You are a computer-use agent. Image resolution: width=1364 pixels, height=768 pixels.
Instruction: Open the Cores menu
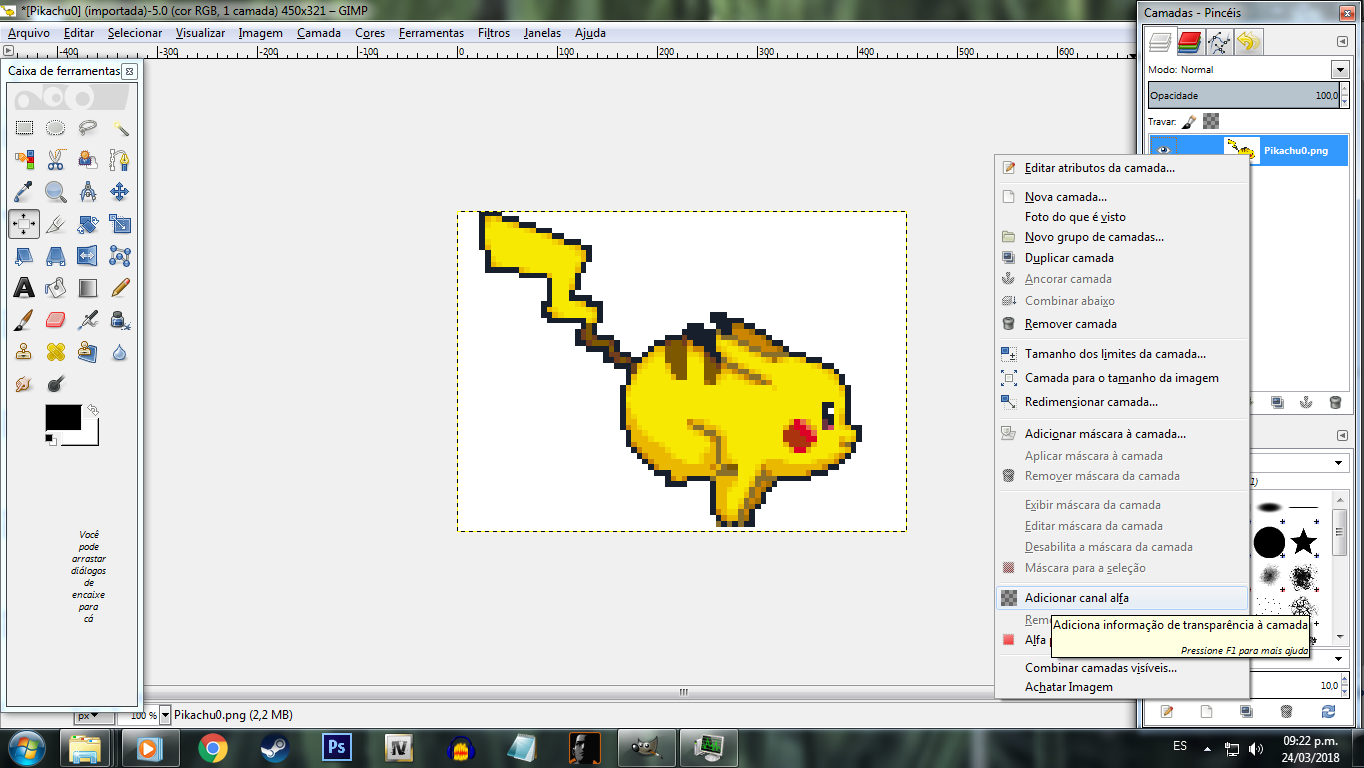(370, 33)
